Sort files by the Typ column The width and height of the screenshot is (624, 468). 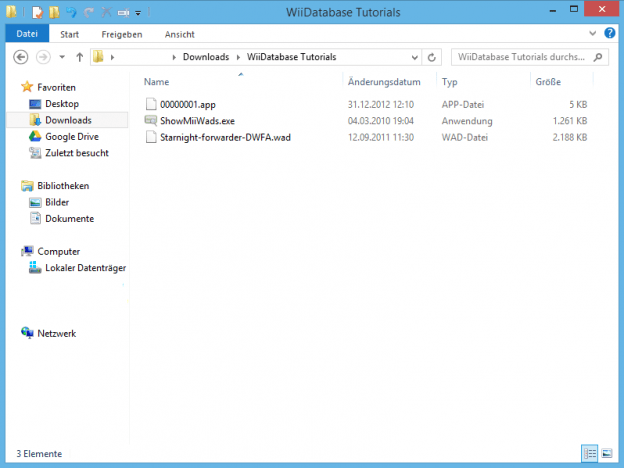(449, 82)
